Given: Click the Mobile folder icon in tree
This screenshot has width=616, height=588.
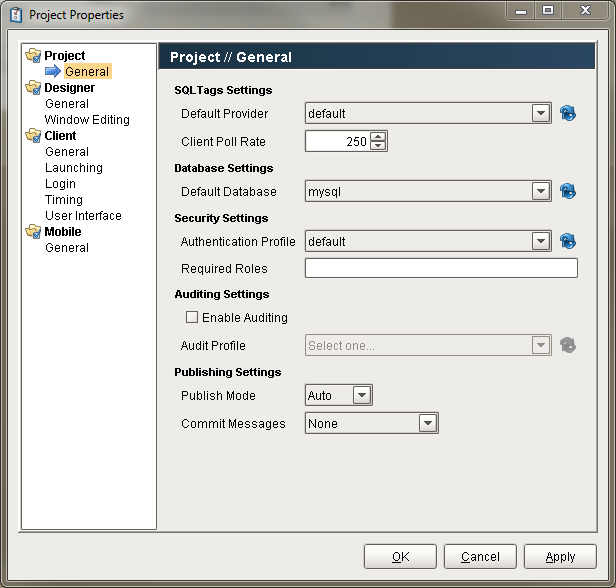Looking at the screenshot, I should 33,232.
